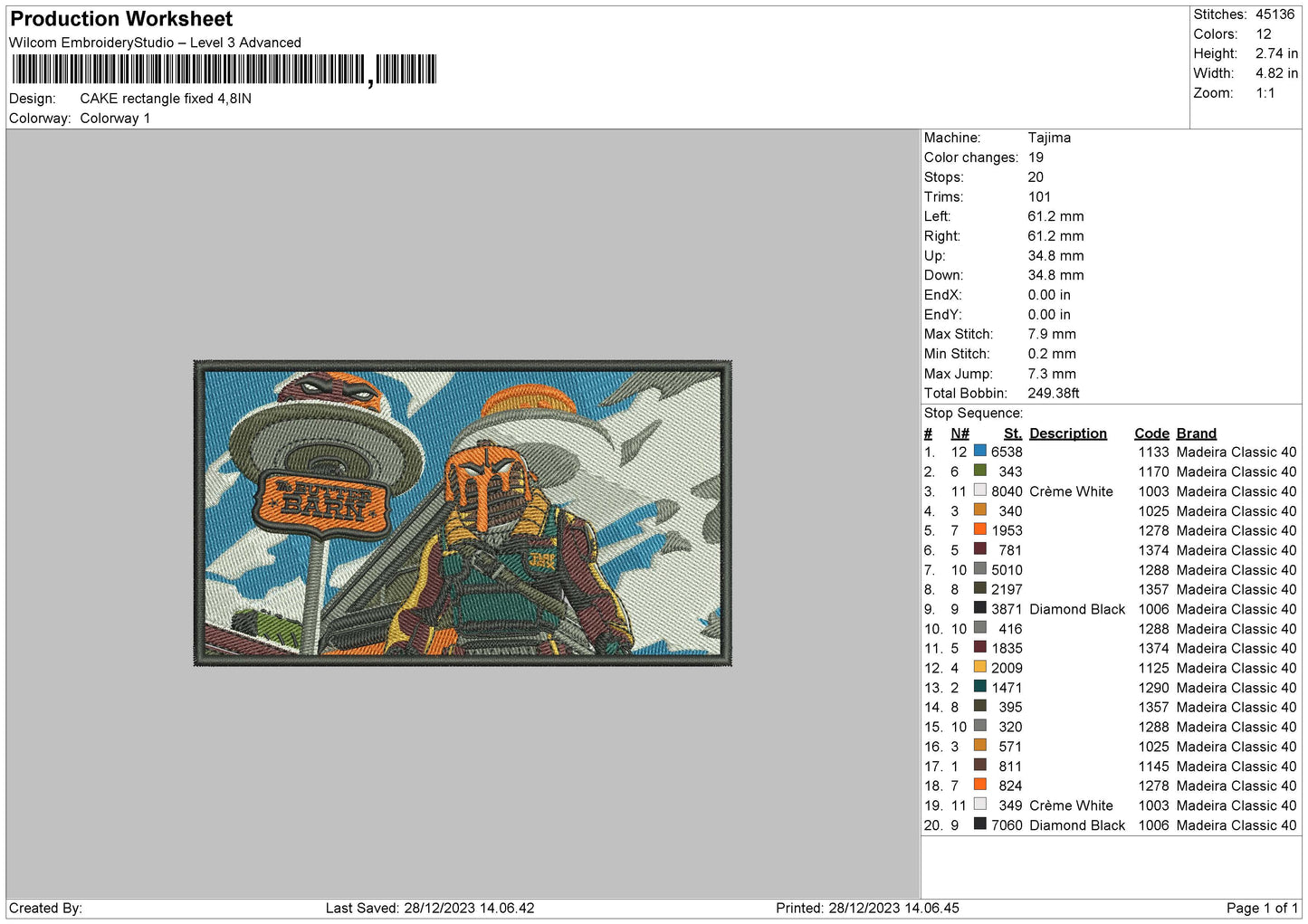
Task: Select the Max Jump value 7.3 mm
Action: point(1052,374)
